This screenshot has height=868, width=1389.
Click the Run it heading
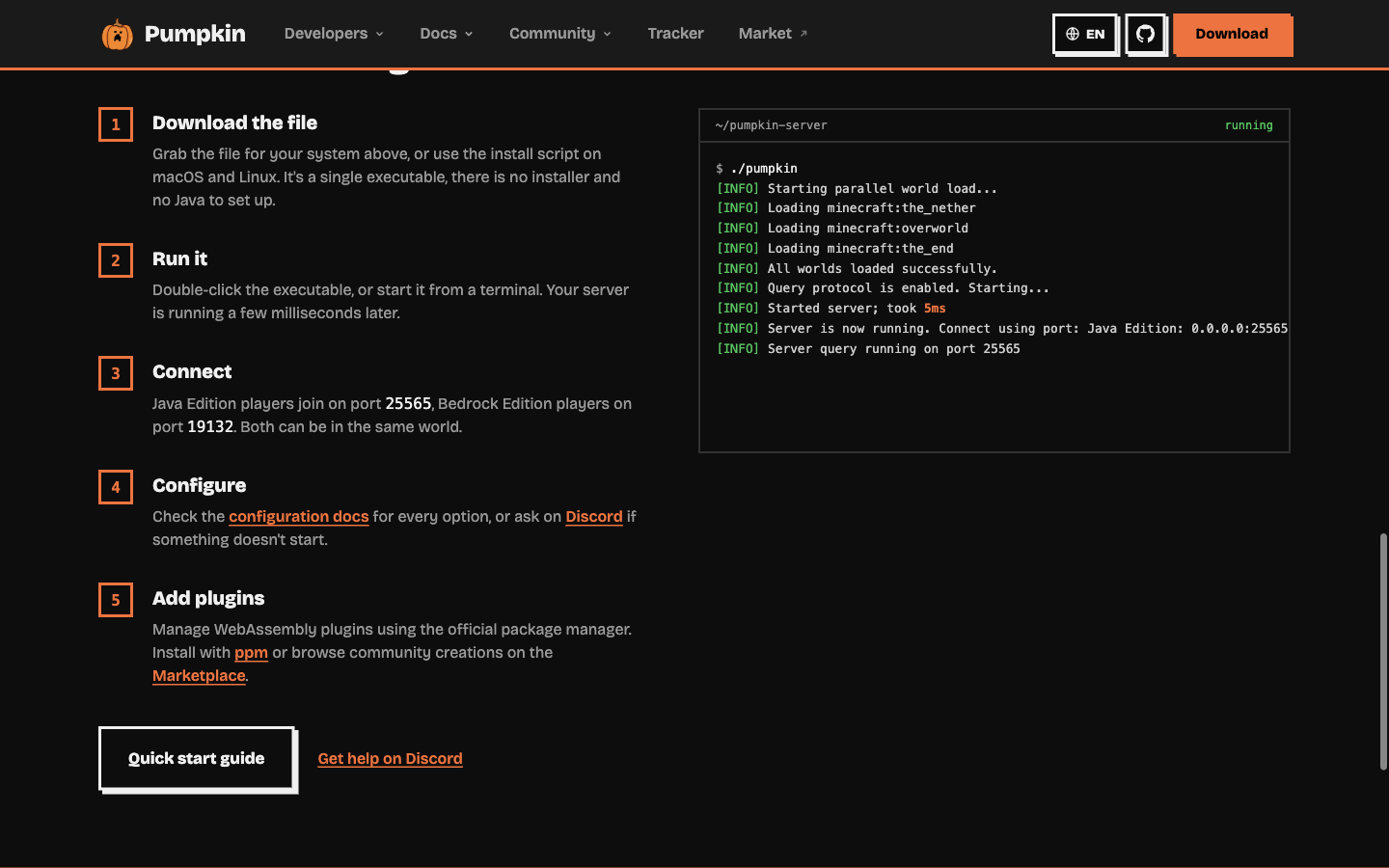pyautogui.click(x=179, y=258)
